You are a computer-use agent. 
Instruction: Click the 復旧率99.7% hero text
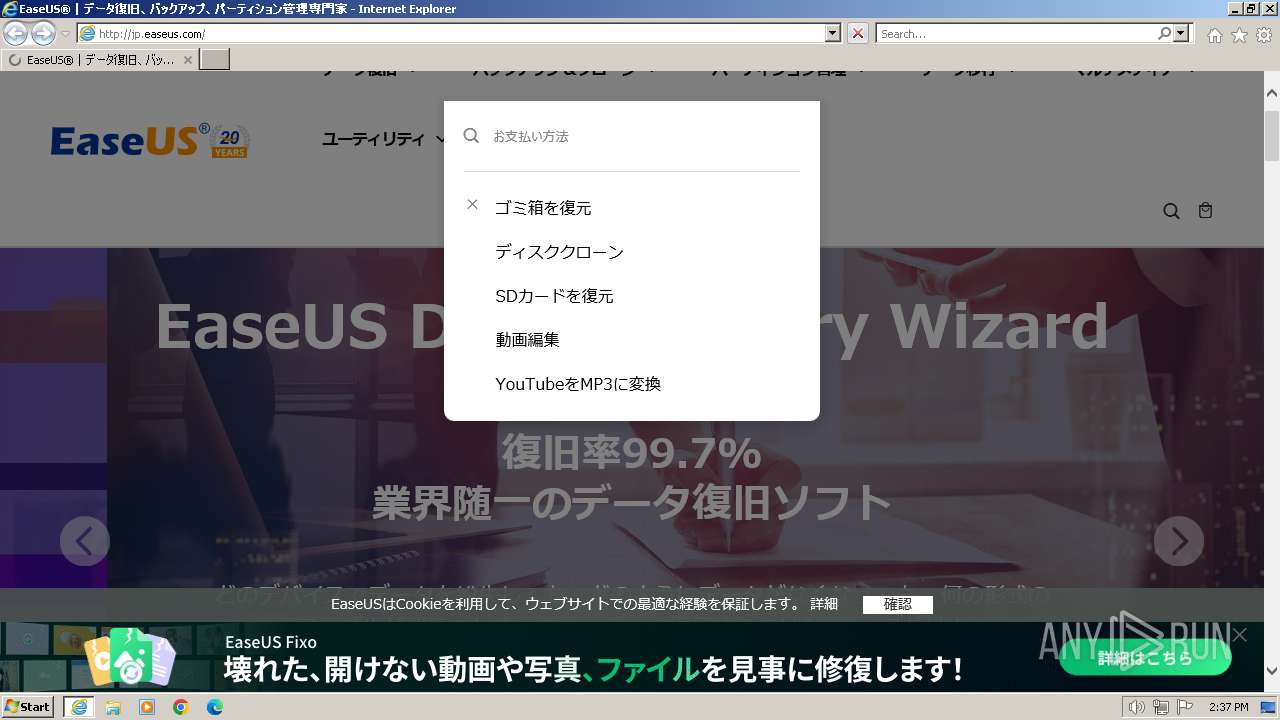632,453
